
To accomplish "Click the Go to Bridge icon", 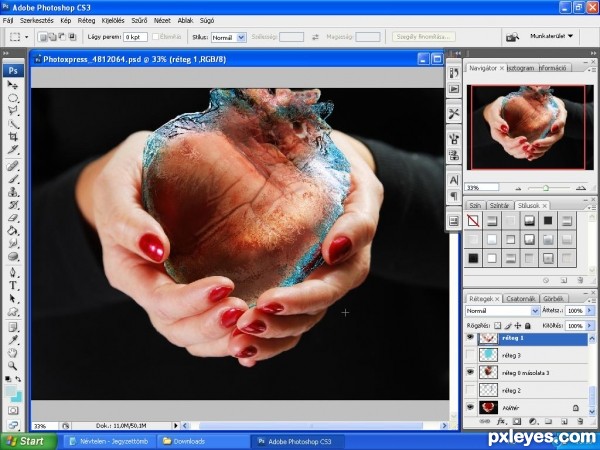I will coord(512,37).
